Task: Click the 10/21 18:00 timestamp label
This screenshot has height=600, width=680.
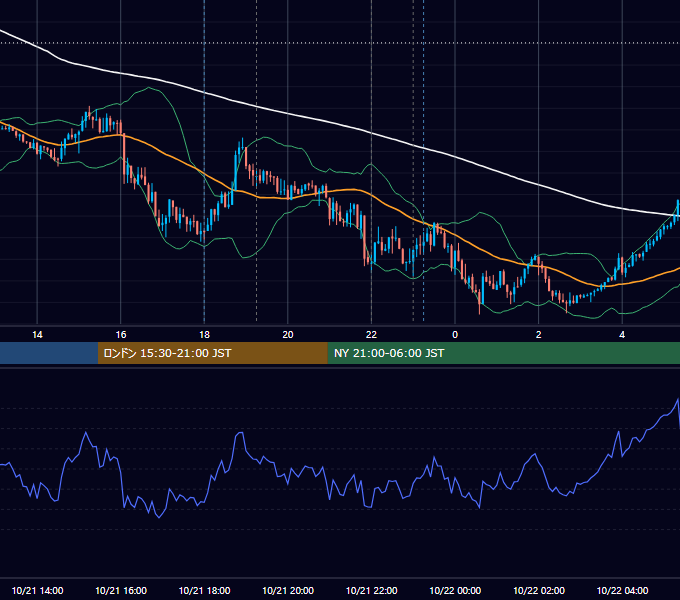Action: 204,590
